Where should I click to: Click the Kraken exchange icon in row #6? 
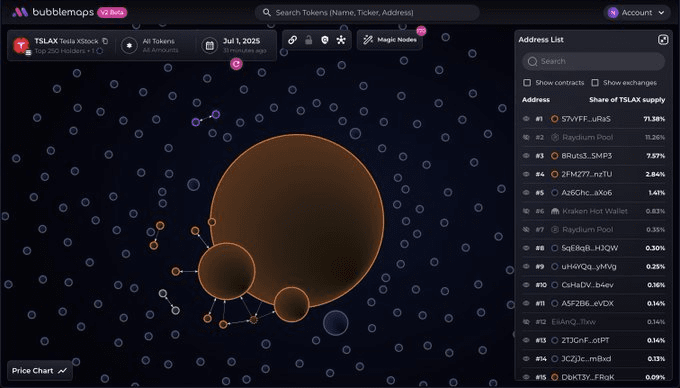(x=555, y=211)
